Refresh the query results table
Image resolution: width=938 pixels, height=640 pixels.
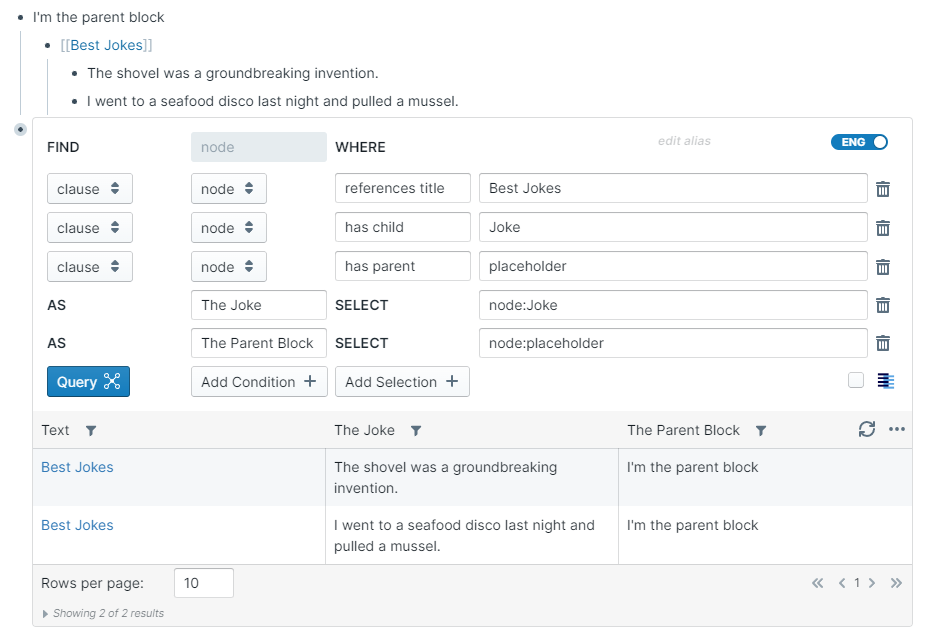tap(867, 429)
